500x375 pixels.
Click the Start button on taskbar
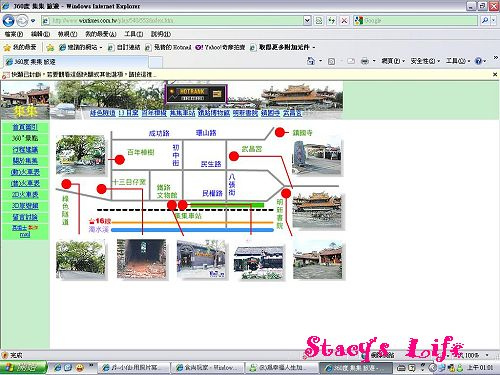(x=22, y=367)
